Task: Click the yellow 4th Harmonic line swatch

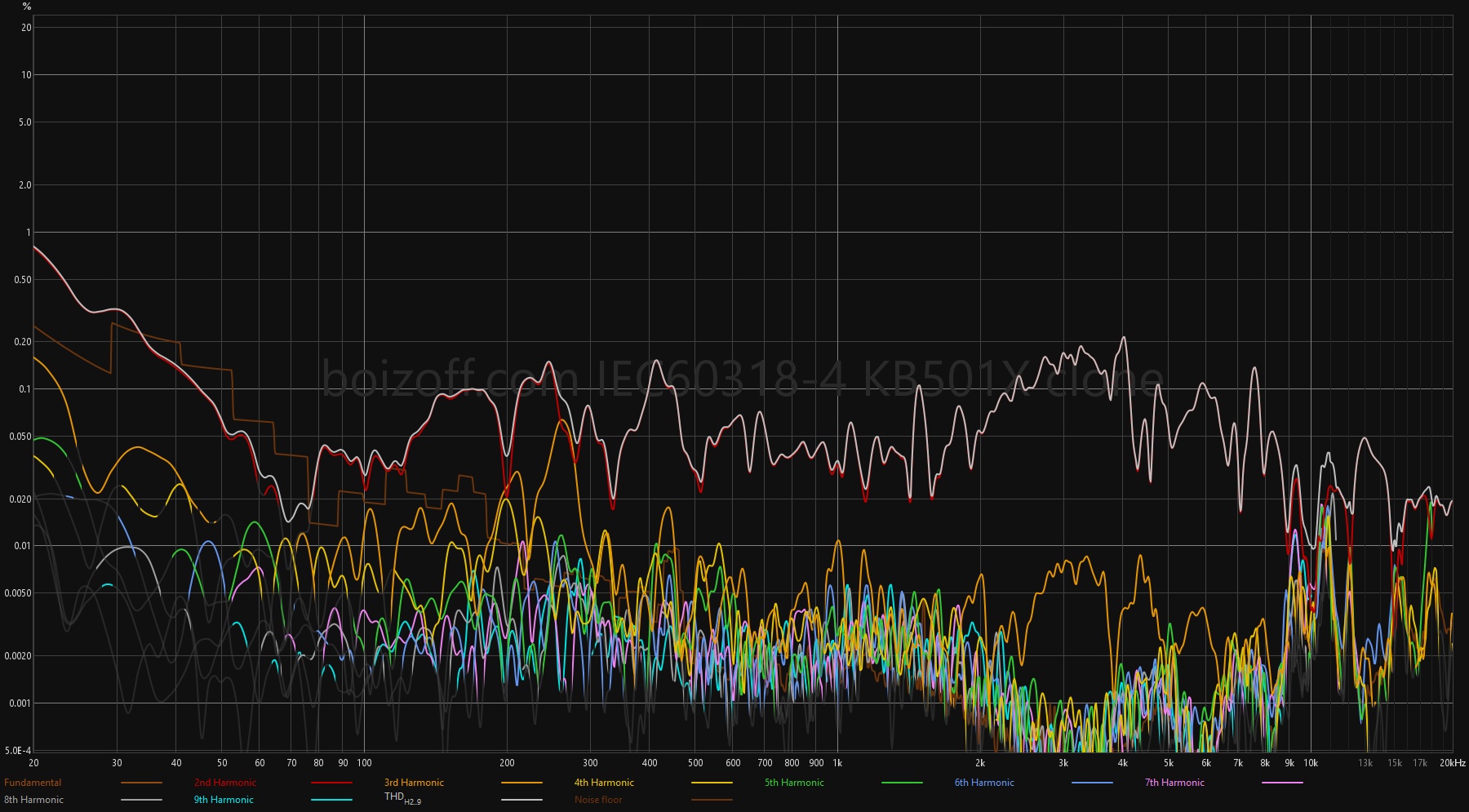Action: pyautogui.click(x=712, y=783)
